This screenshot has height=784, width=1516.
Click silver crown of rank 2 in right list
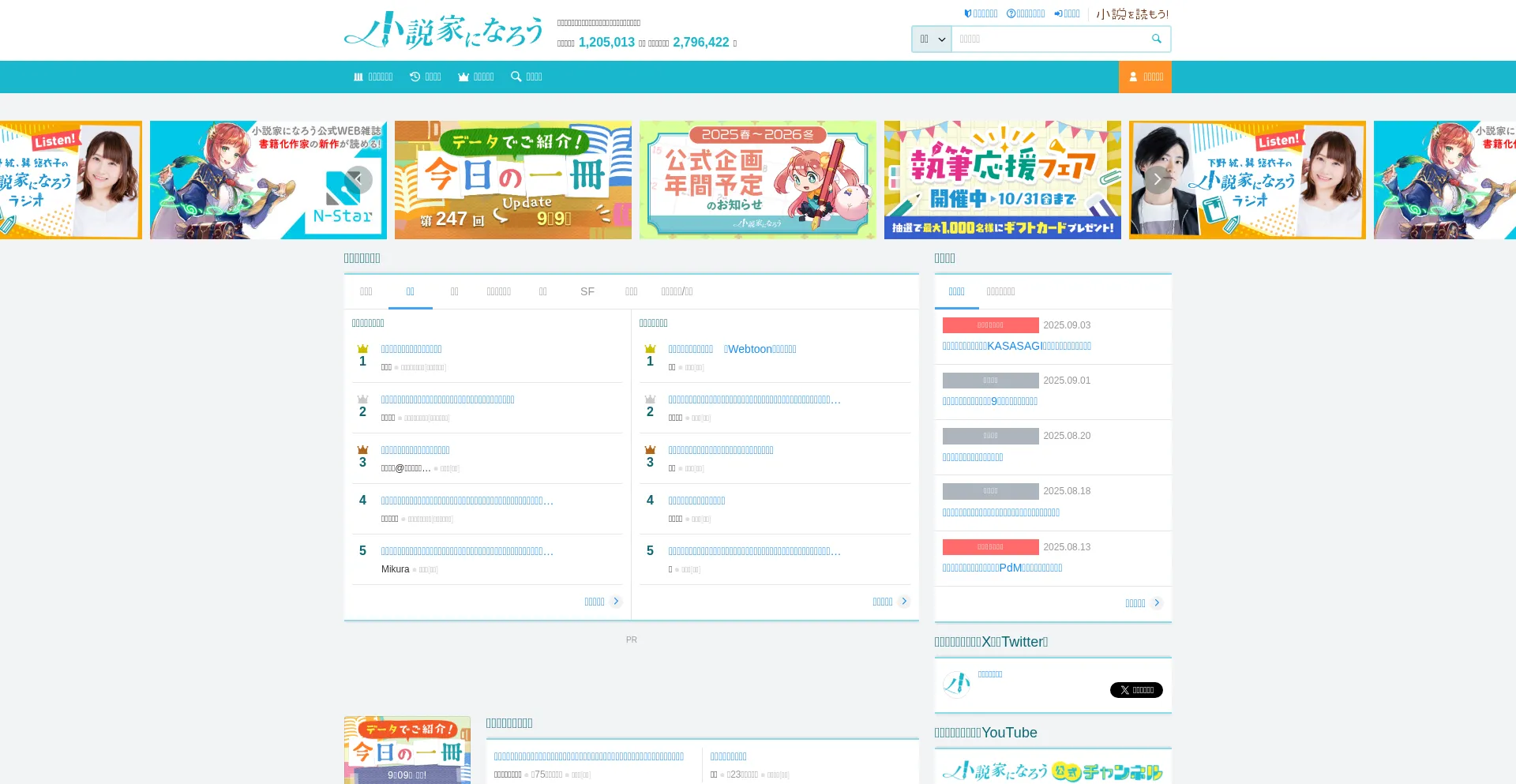[x=651, y=400]
